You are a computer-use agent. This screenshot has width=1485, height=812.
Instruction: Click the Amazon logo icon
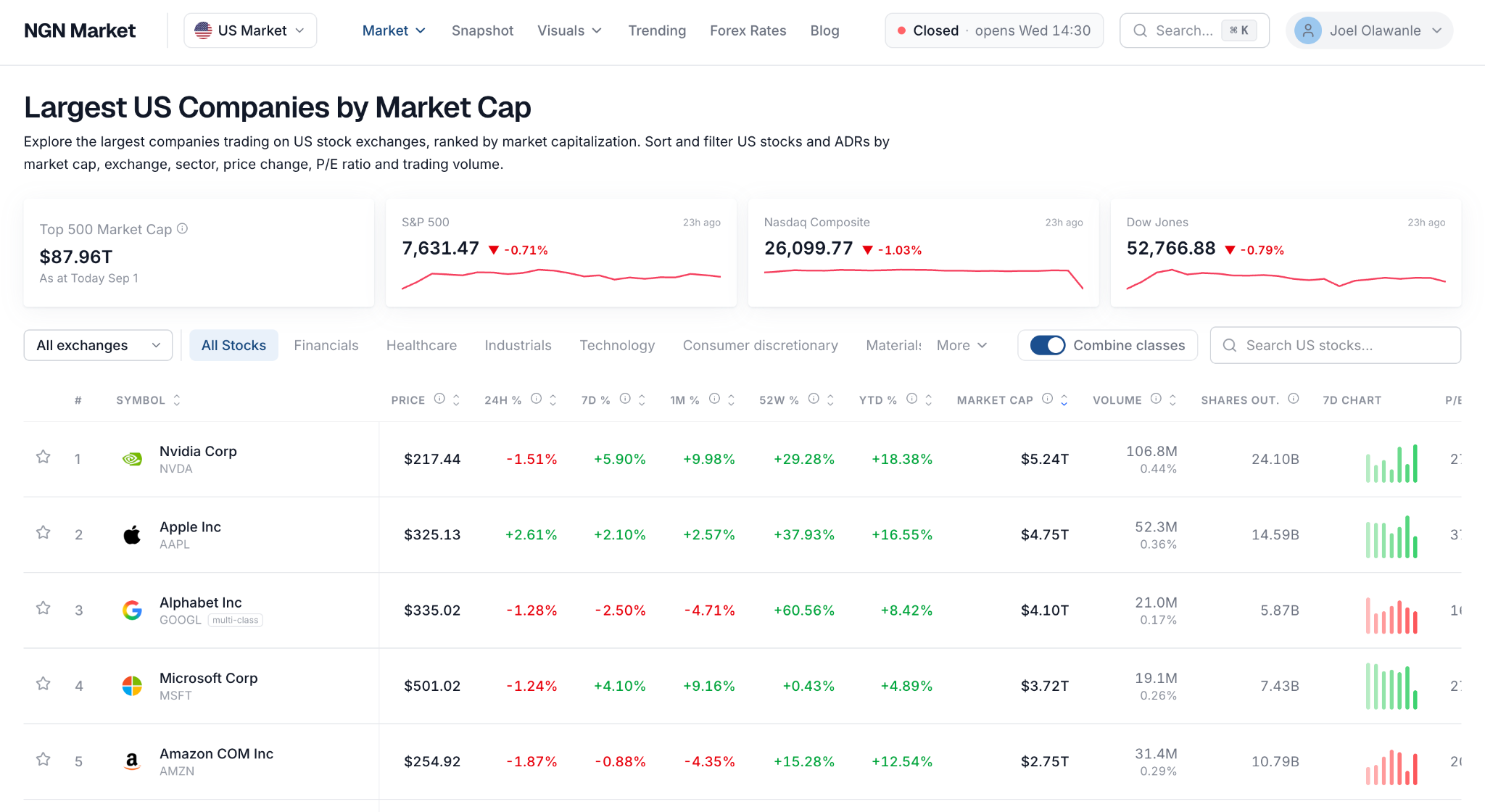pyautogui.click(x=132, y=761)
